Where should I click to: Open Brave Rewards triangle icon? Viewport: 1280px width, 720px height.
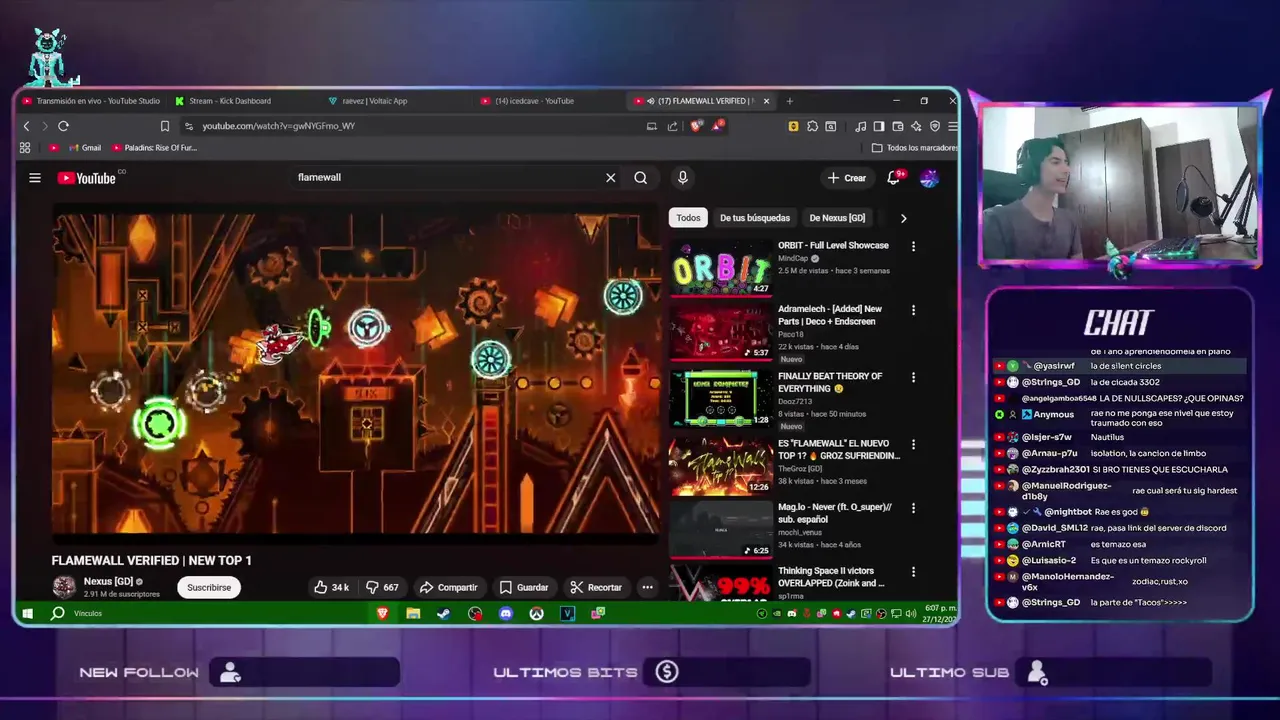(717, 126)
